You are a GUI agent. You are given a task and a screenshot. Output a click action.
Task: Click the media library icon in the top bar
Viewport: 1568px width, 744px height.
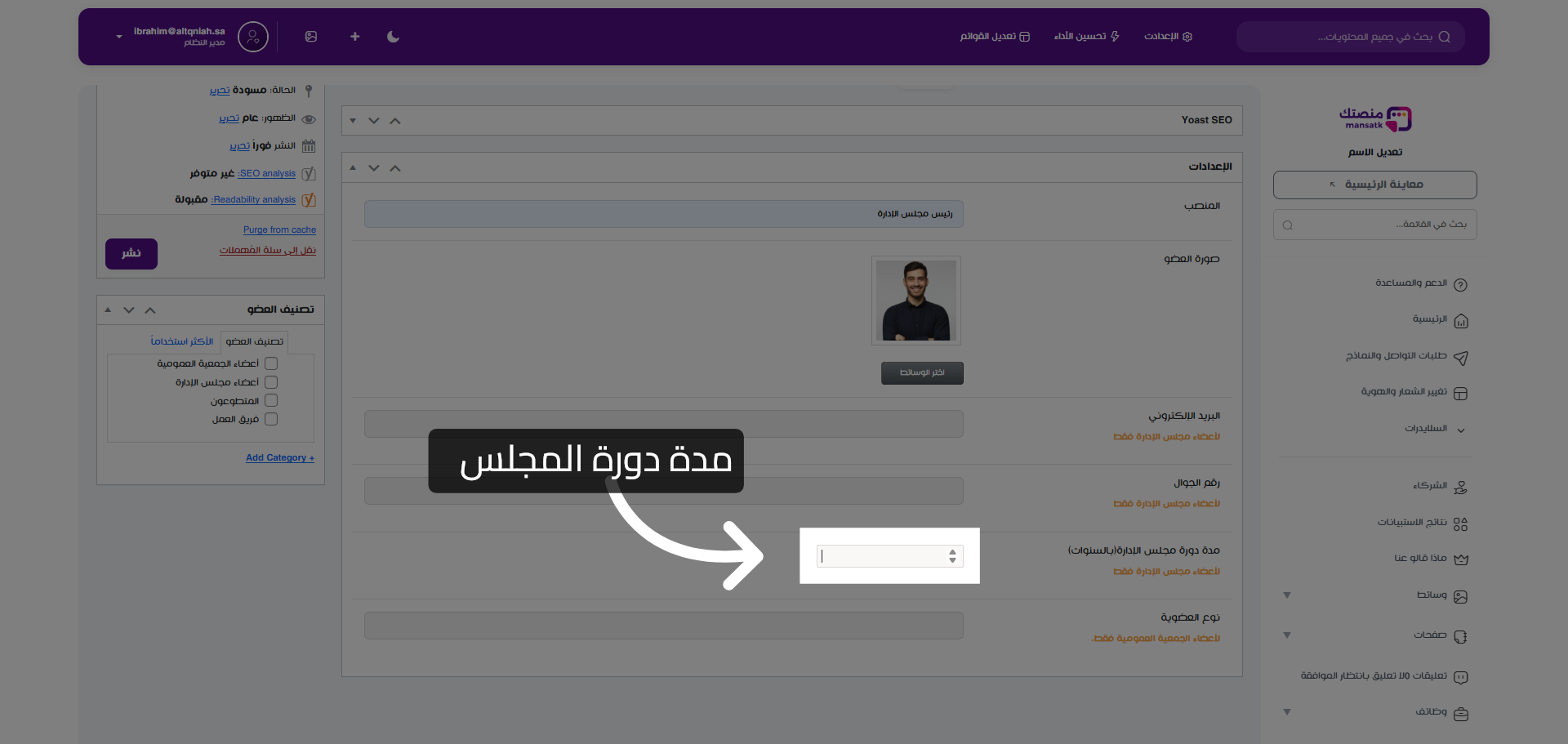[311, 37]
